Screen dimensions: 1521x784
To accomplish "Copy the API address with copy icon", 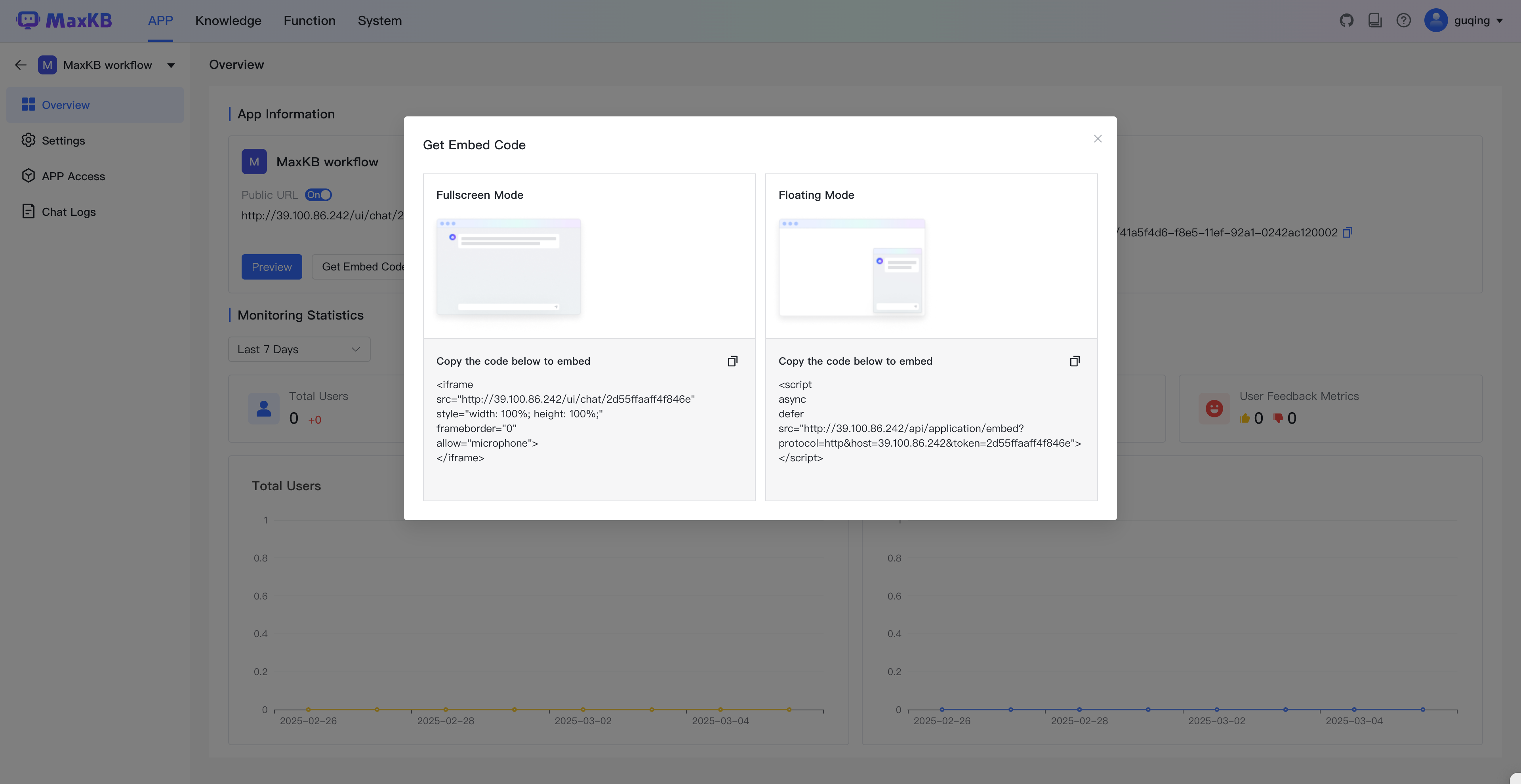I will (x=1348, y=232).
